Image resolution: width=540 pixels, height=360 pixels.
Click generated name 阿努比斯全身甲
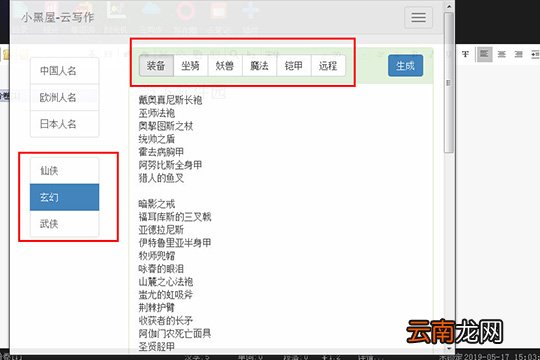pyautogui.click(x=170, y=165)
